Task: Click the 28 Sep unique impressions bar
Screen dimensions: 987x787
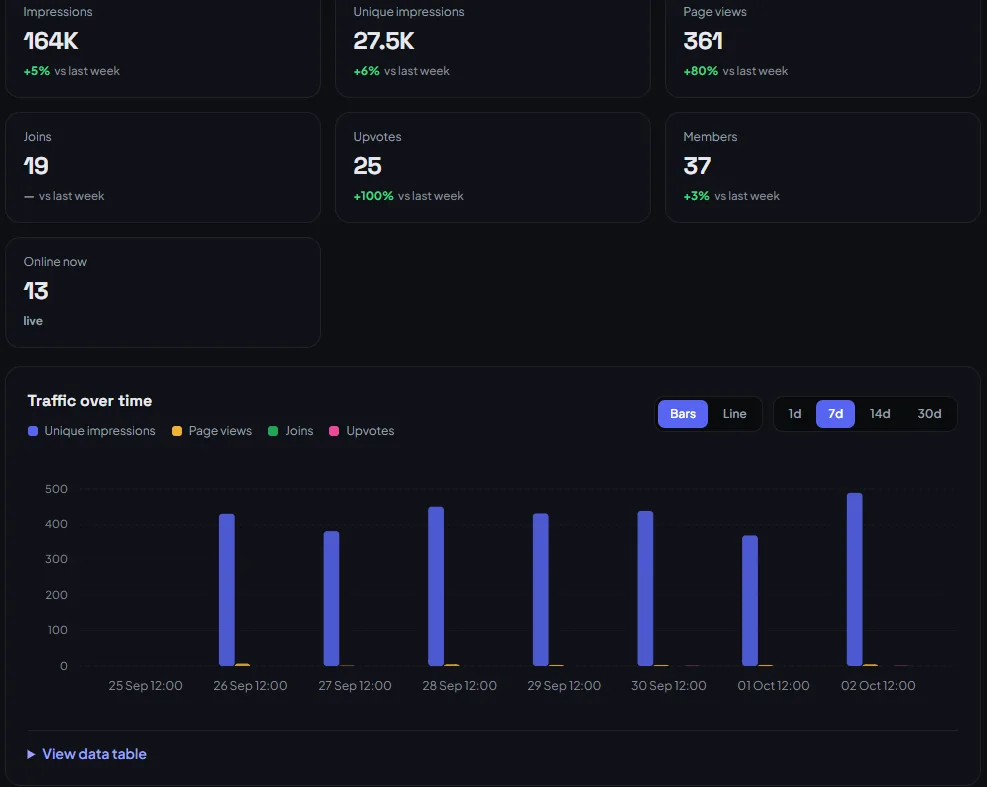Action: [x=436, y=586]
